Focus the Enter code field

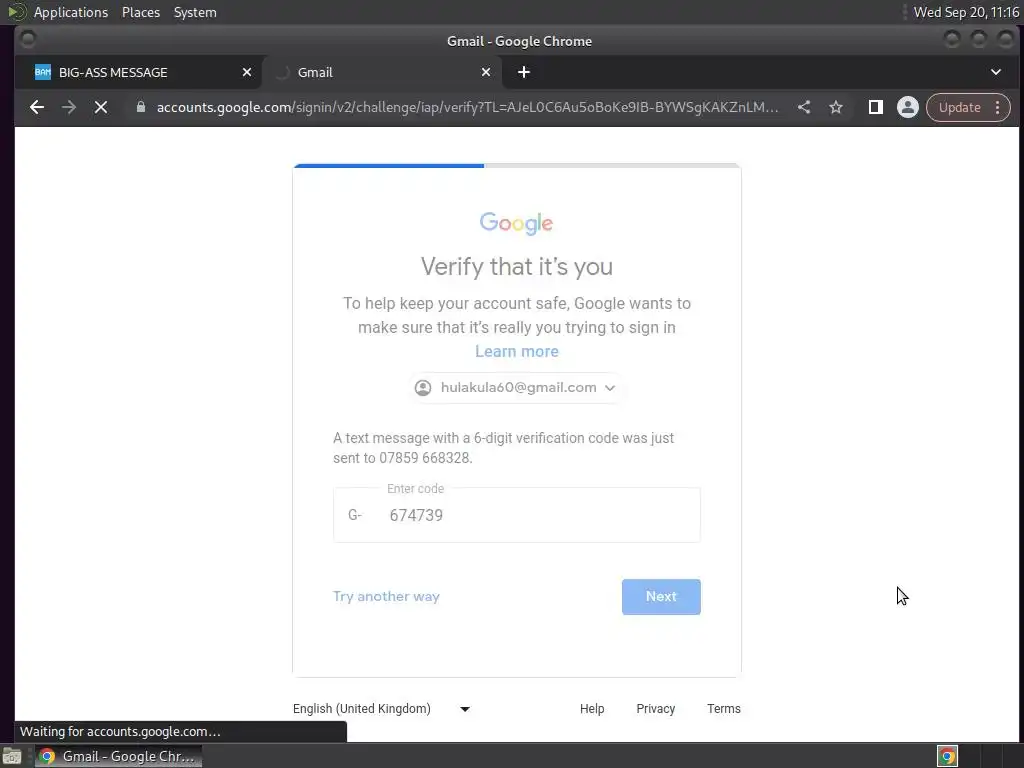tap(517, 515)
